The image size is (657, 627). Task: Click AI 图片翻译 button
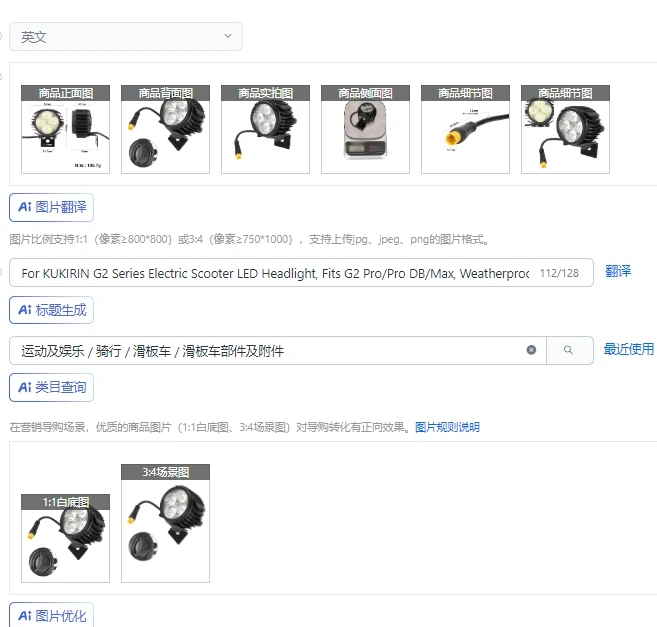(52, 207)
